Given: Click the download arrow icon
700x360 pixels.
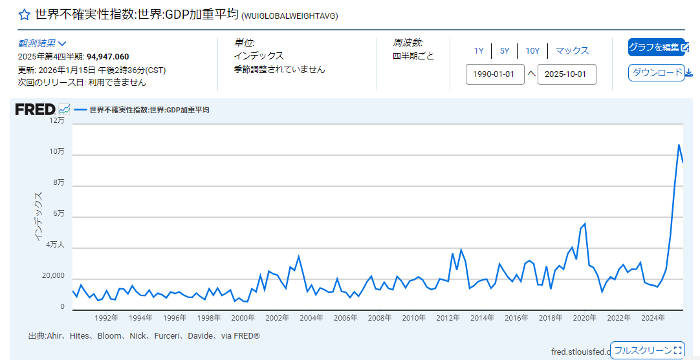Looking at the screenshot, I should [689, 73].
